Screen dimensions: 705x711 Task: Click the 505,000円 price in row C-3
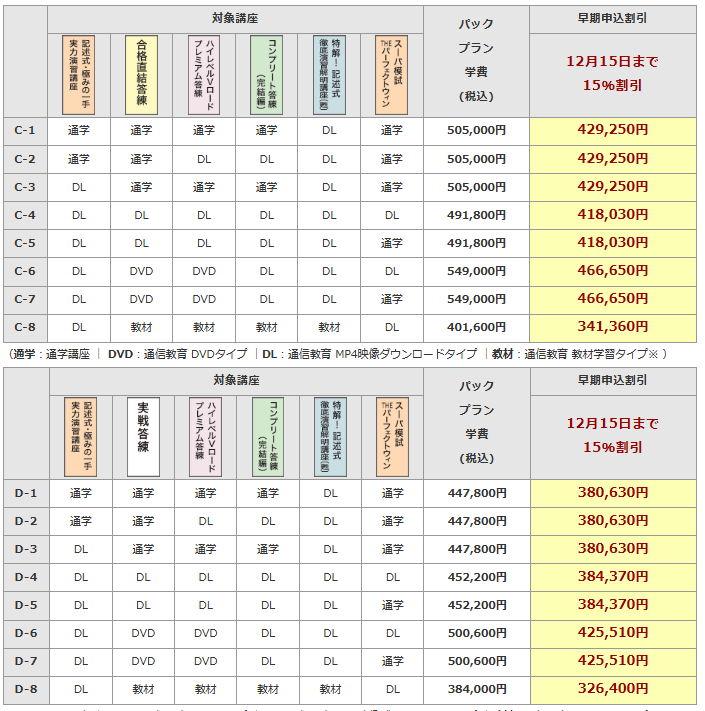pos(476,187)
